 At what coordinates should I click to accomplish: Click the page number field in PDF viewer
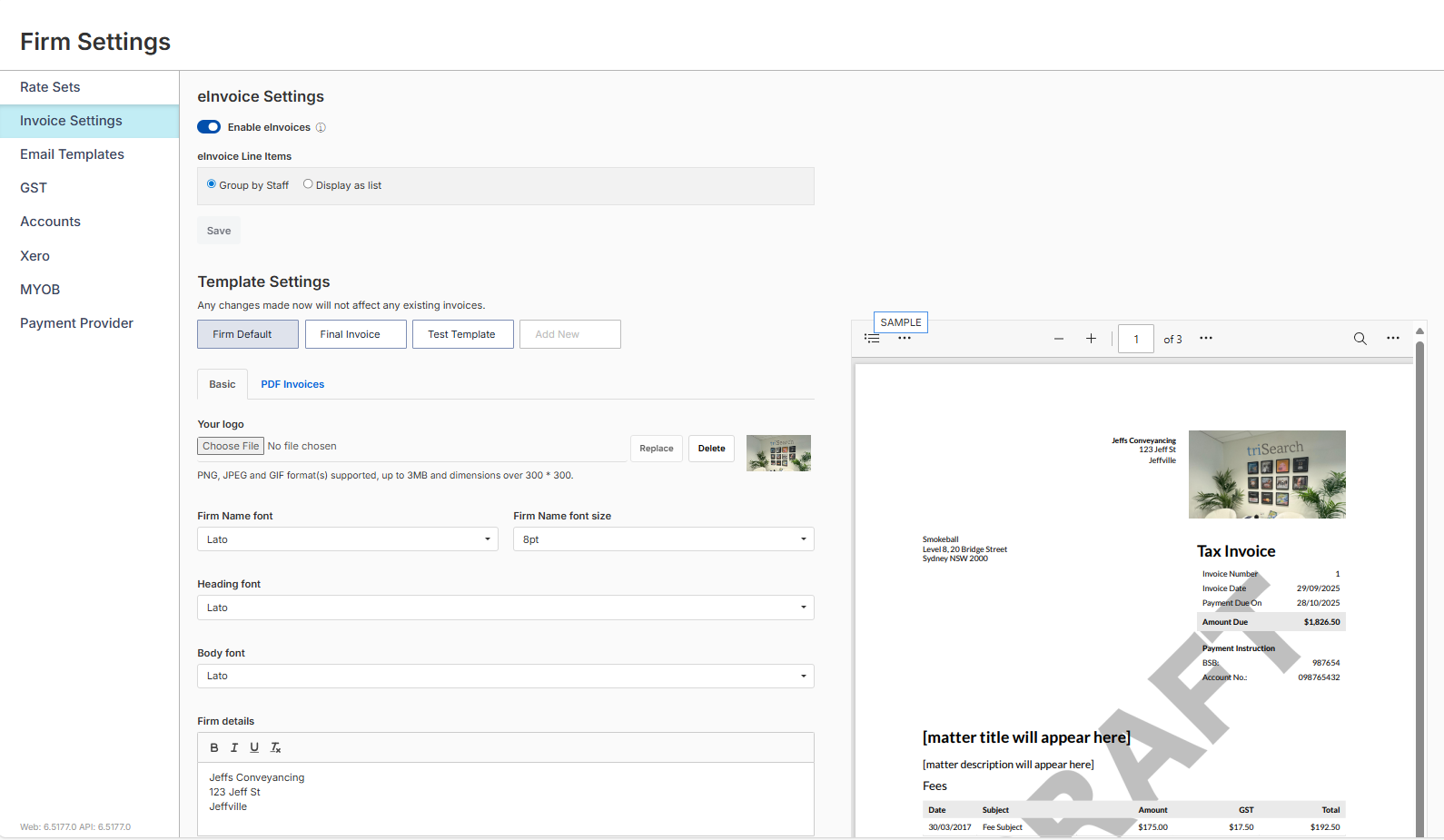click(1136, 339)
